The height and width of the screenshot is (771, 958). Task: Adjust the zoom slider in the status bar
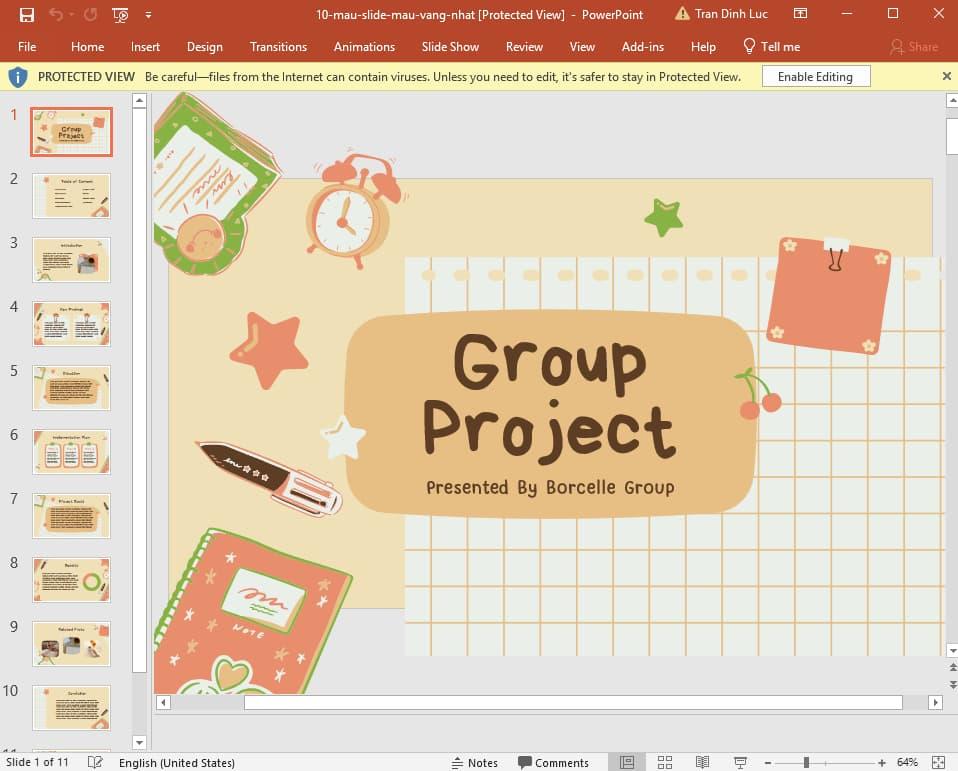coord(806,762)
